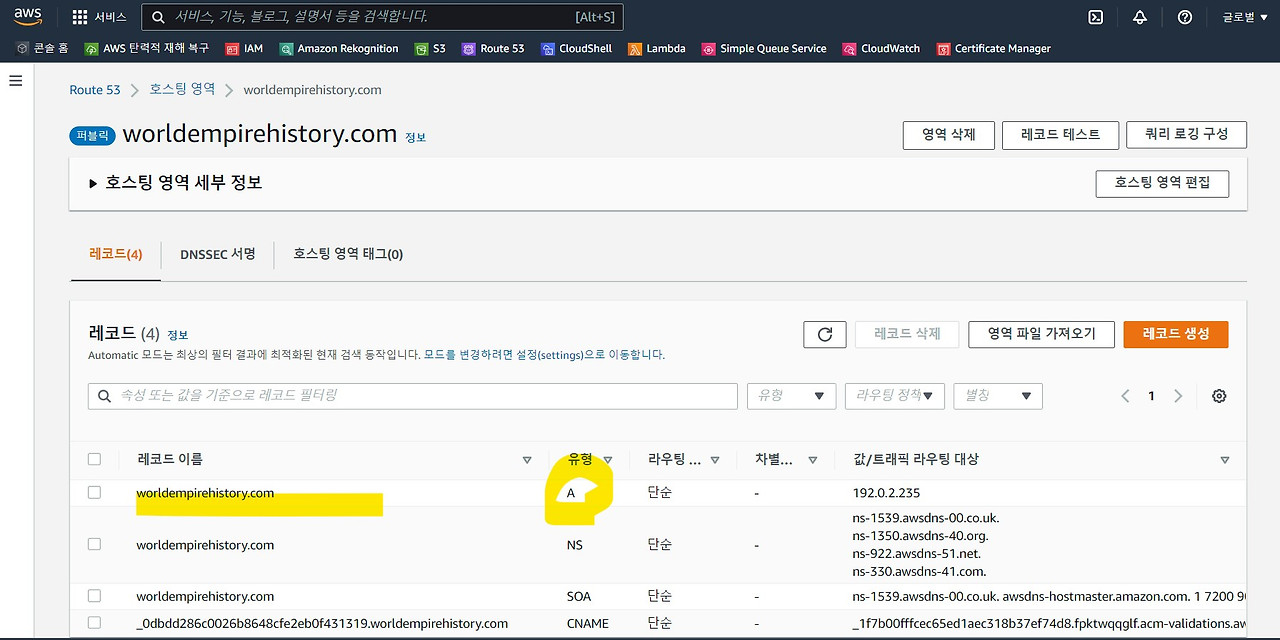Select the Route 53 service shortcut icon
The height and width of the screenshot is (640, 1280).
pyautogui.click(x=468, y=48)
